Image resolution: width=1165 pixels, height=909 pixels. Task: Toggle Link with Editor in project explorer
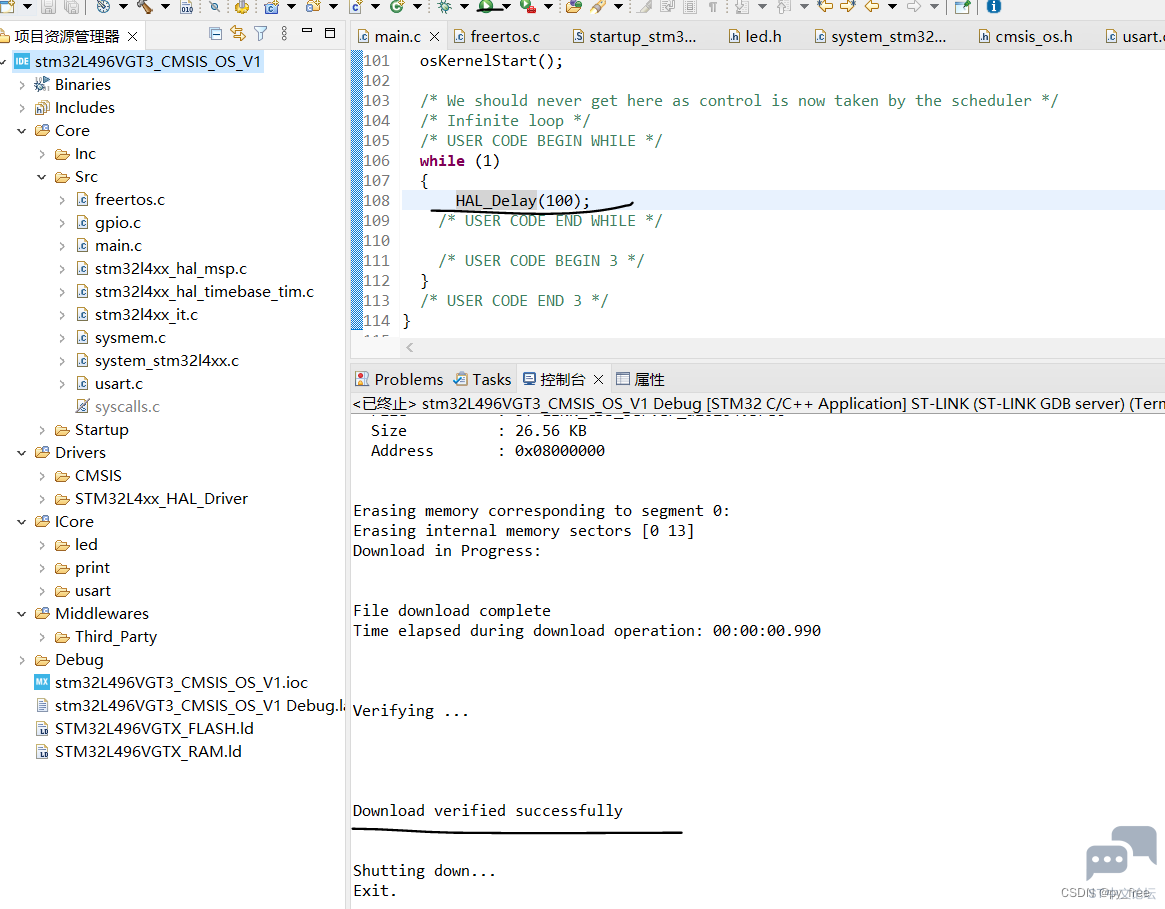pyautogui.click(x=237, y=34)
